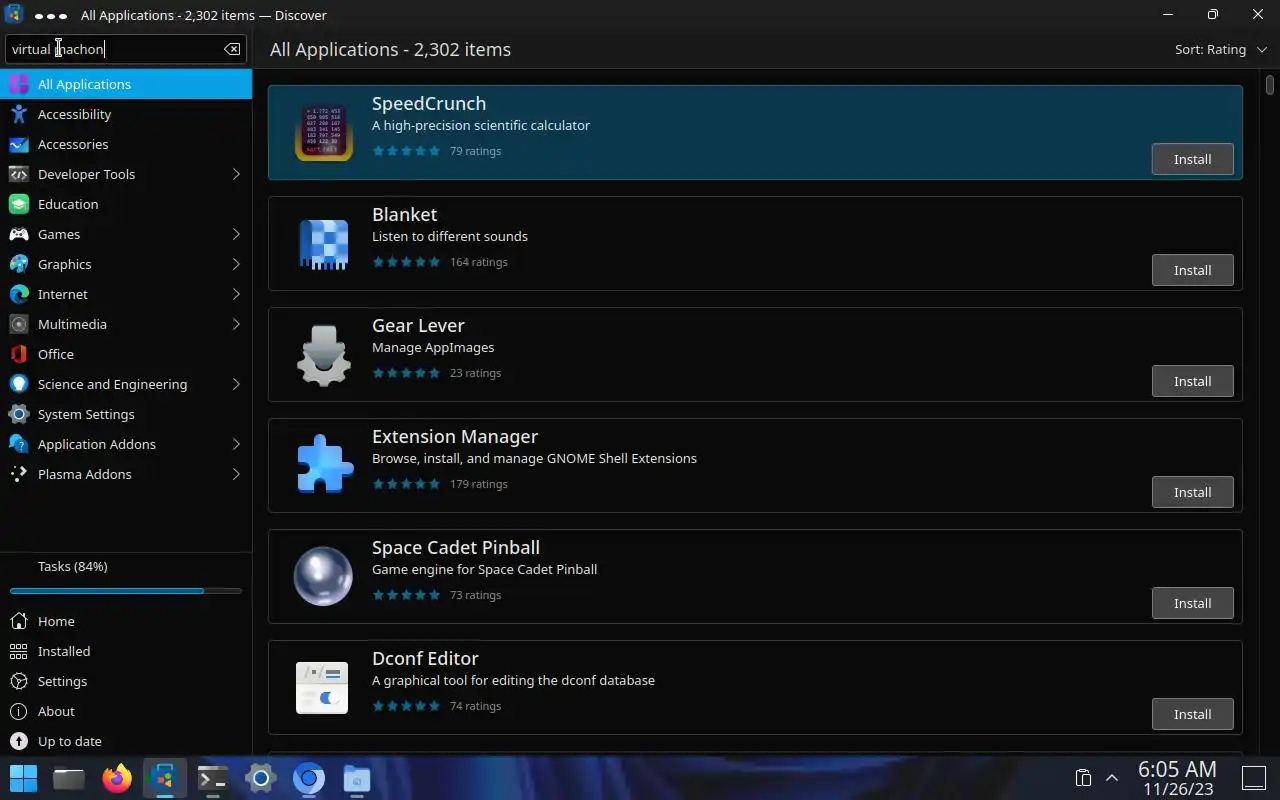Install Dconf Editor
Viewport: 1280px width, 800px height.
click(1192, 714)
